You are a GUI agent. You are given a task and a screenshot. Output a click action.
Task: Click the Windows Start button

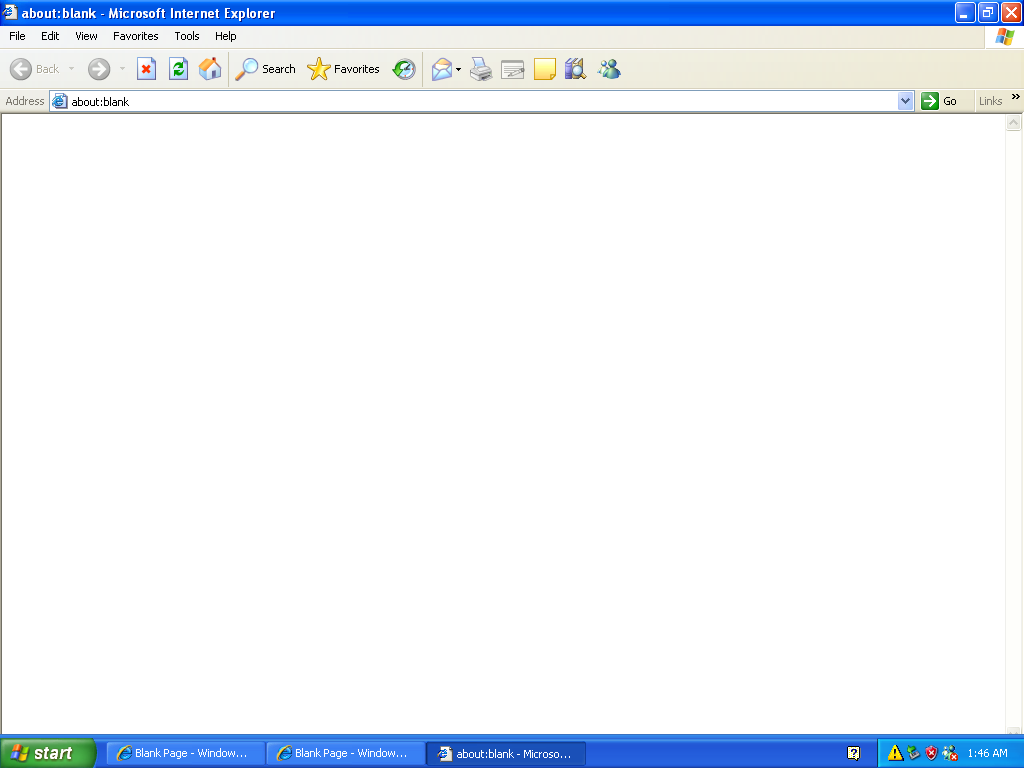(x=48, y=753)
